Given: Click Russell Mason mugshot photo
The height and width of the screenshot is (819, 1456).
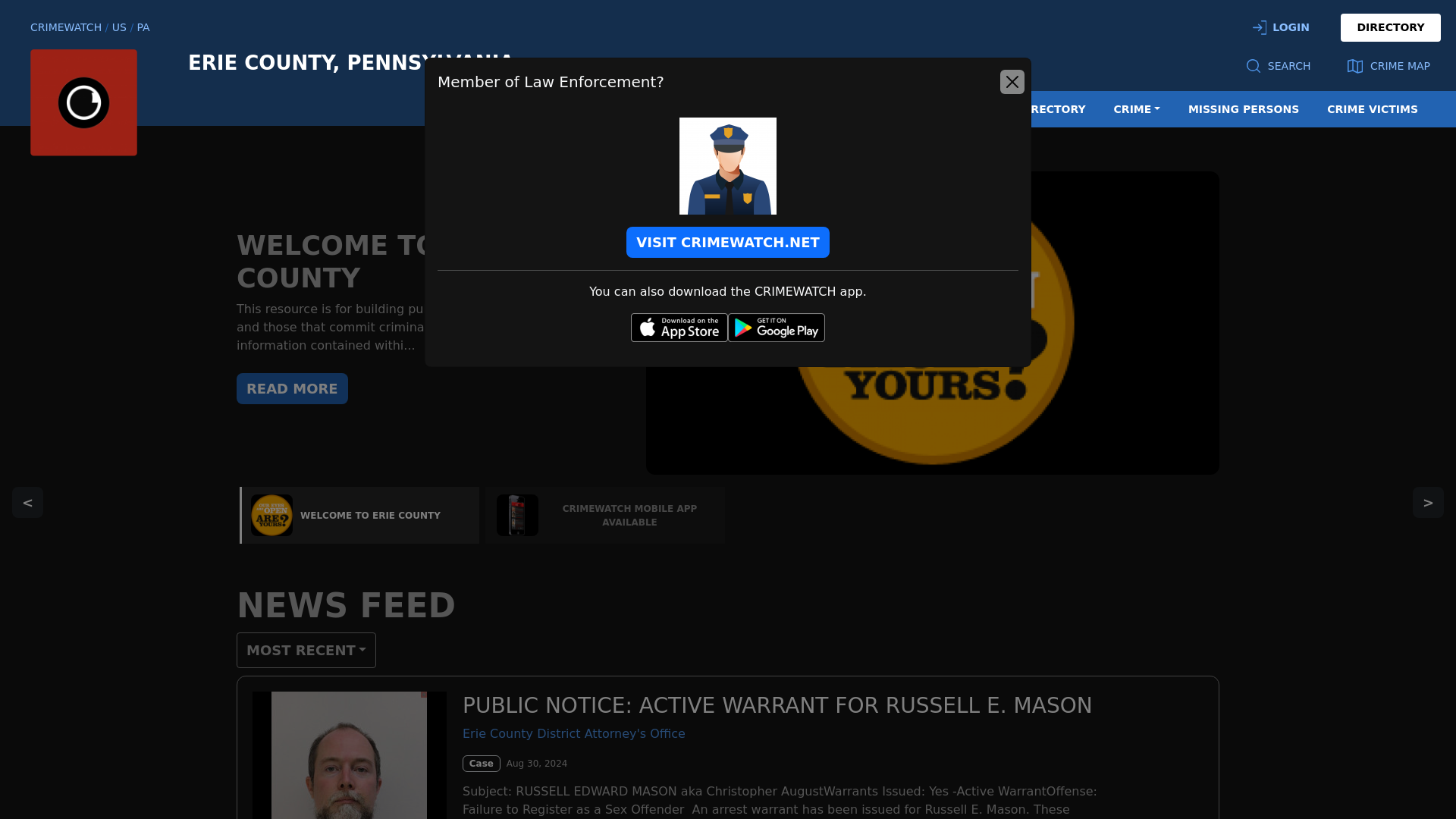Looking at the screenshot, I should [350, 755].
